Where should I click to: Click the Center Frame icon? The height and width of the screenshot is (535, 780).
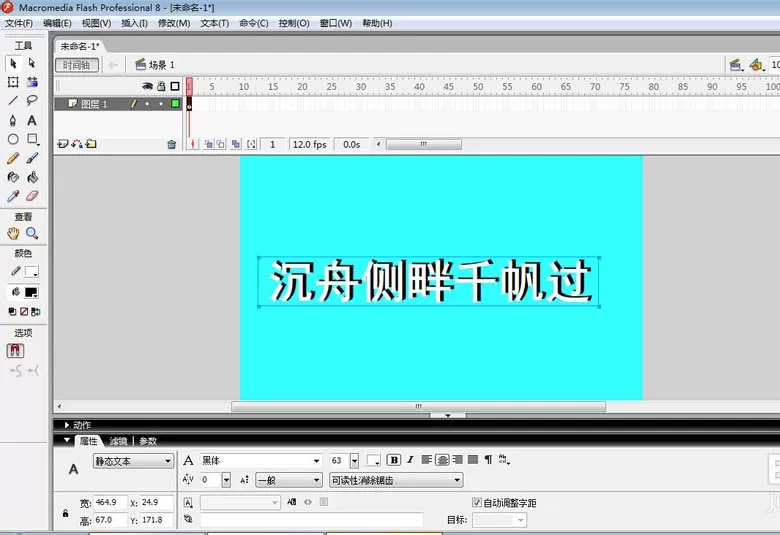193,144
